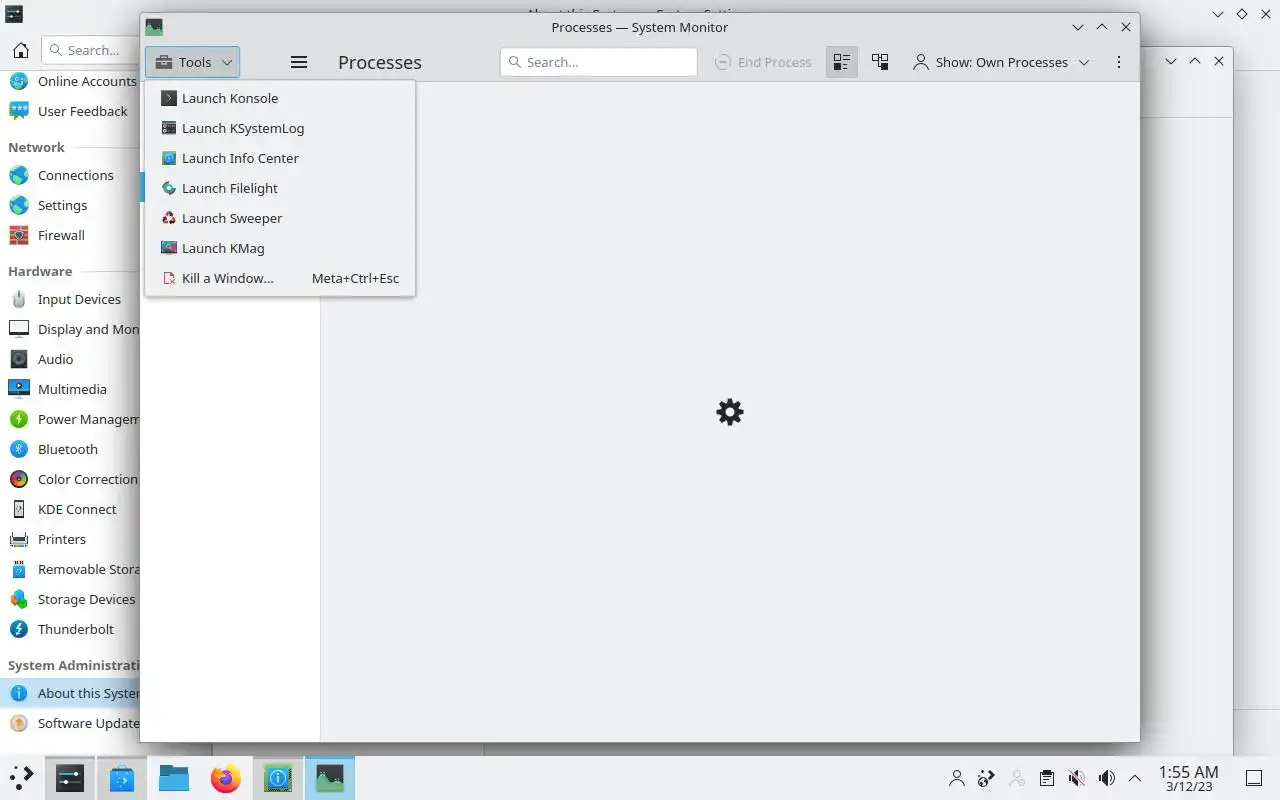
Task: Collapse the Tools dropdown button
Action: tap(192, 62)
